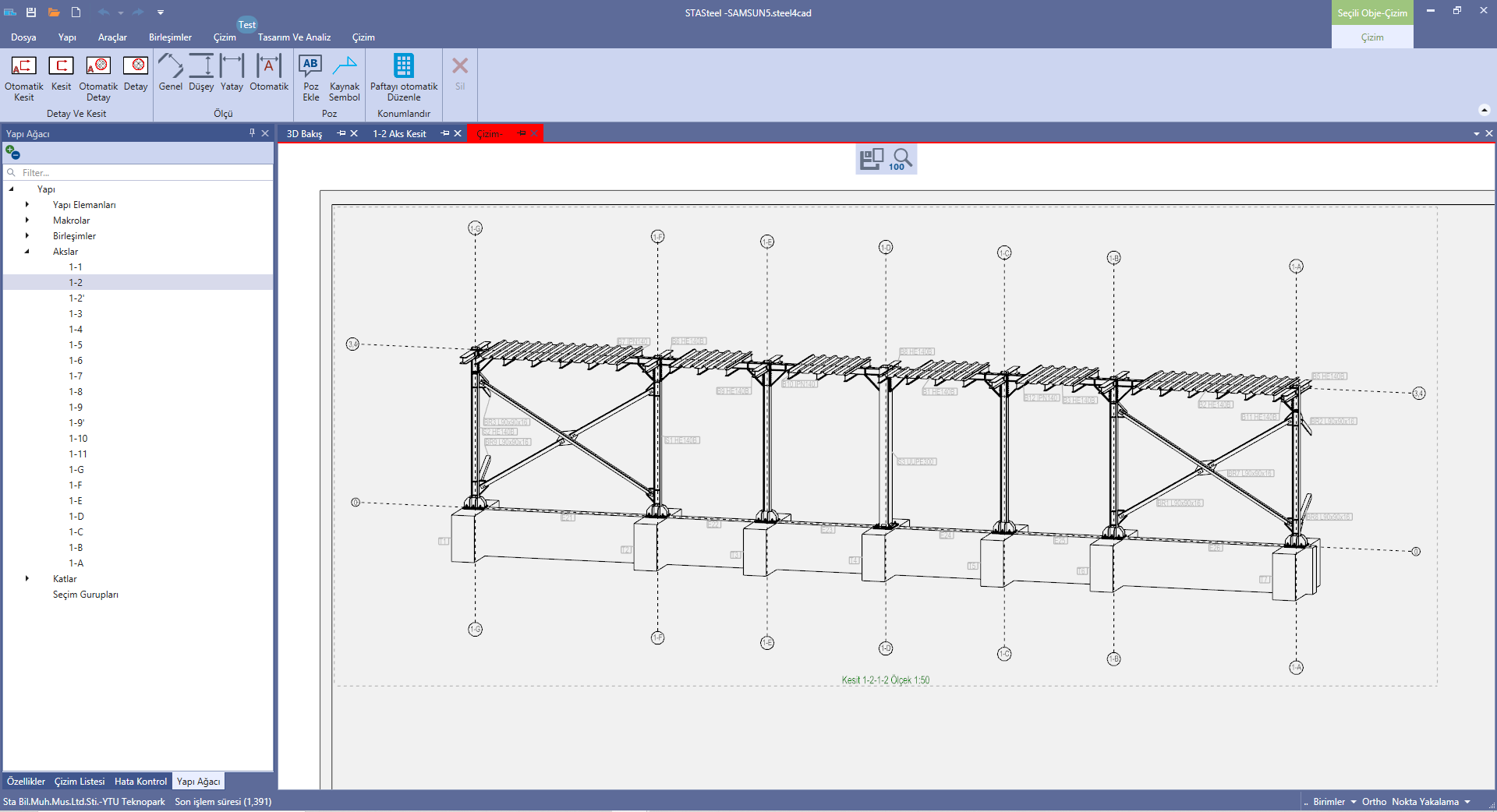Insert a Kaynak Sembol weld symbol
This screenshot has height=812, width=1497.
344,66
